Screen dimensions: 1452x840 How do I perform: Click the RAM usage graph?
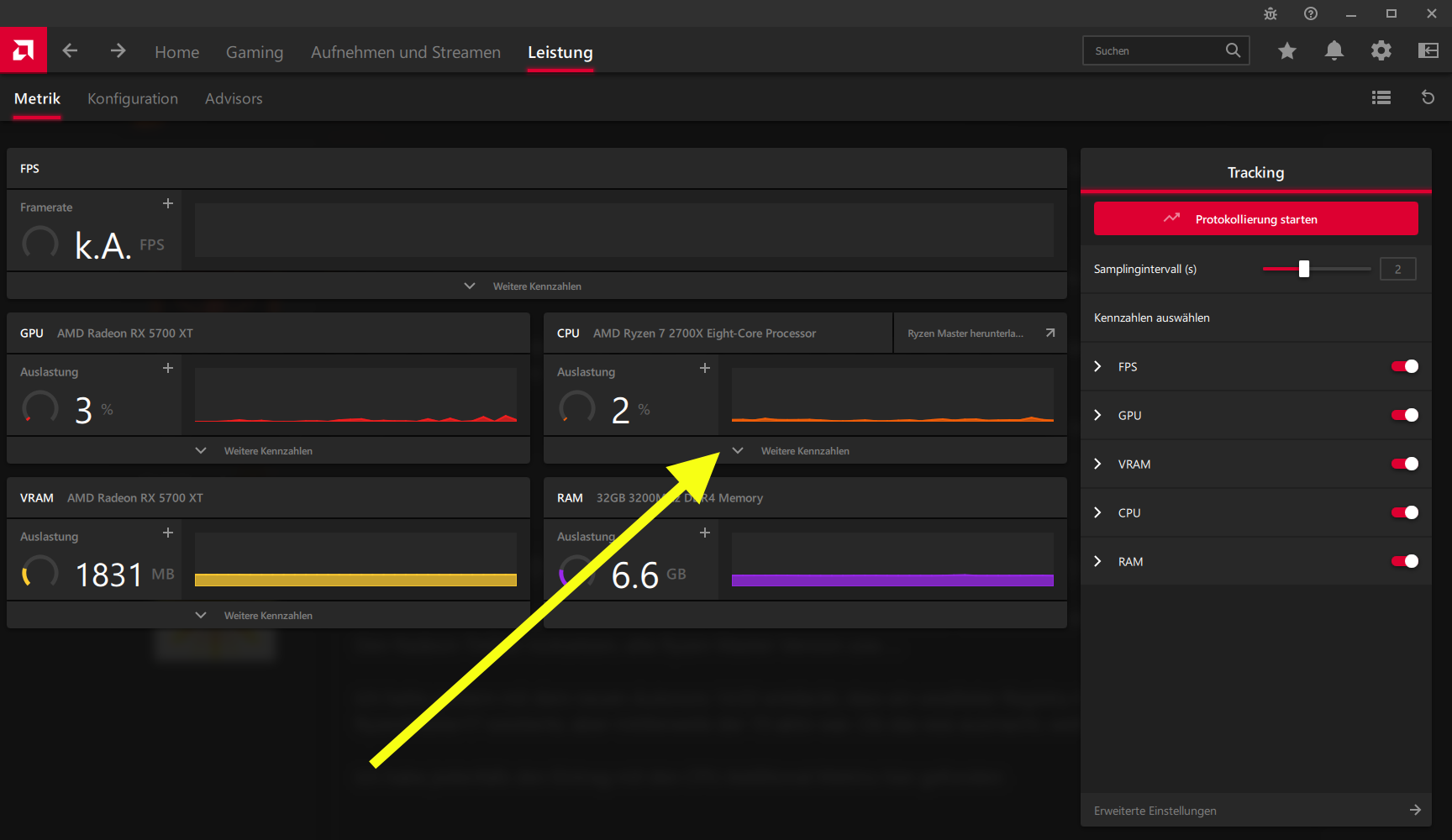[x=892, y=559]
